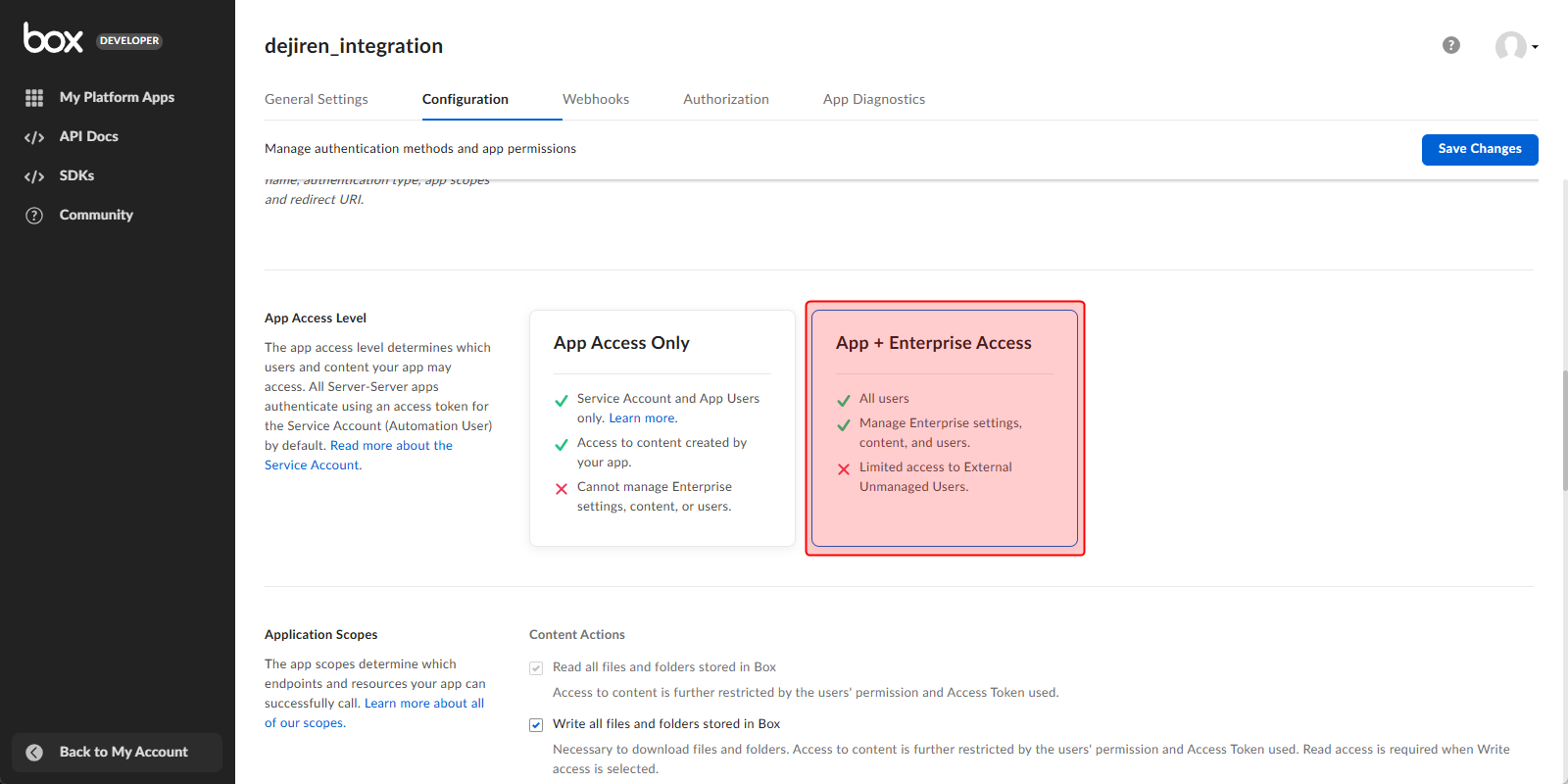Click the user avatar icon

[x=1510, y=46]
